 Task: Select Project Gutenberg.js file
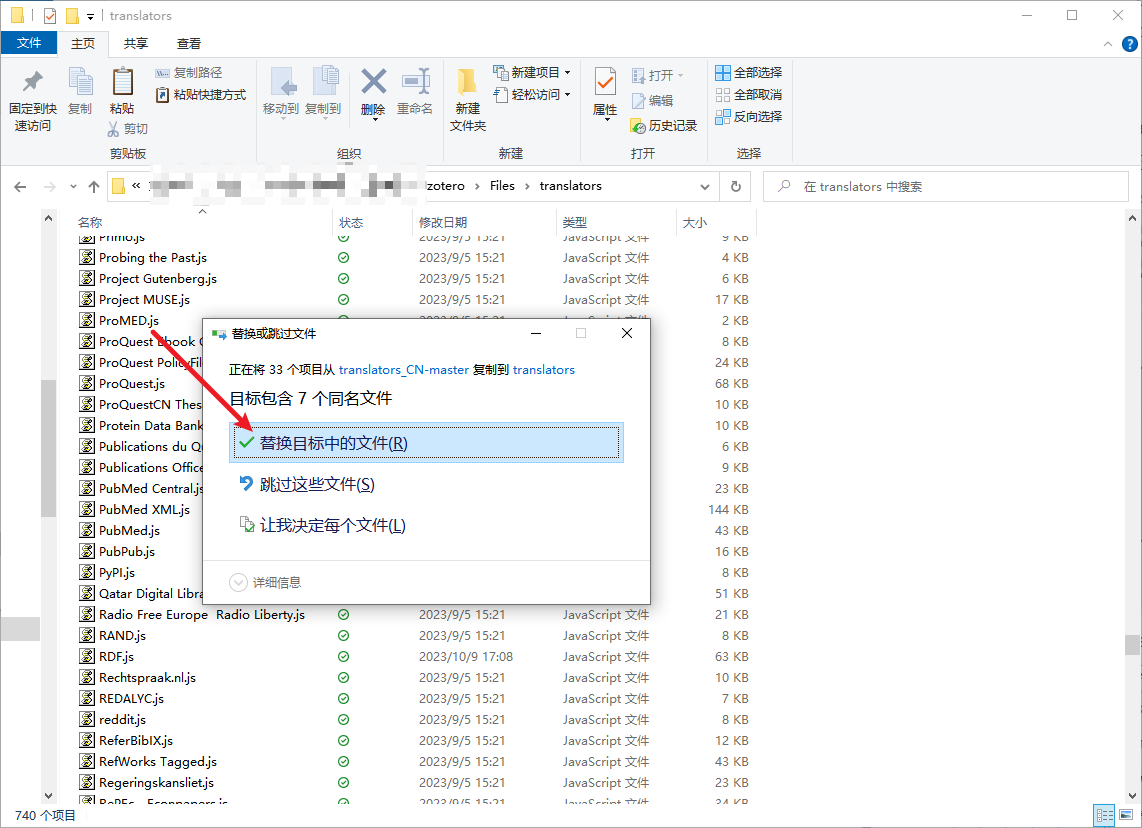157,279
